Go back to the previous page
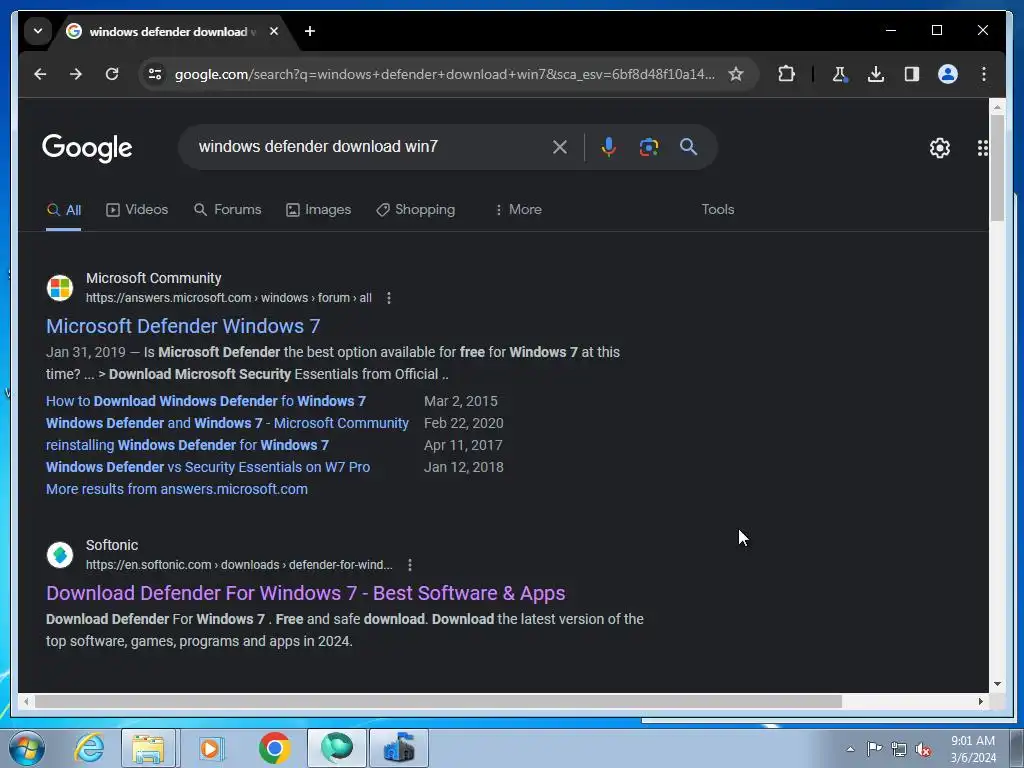 (40, 74)
